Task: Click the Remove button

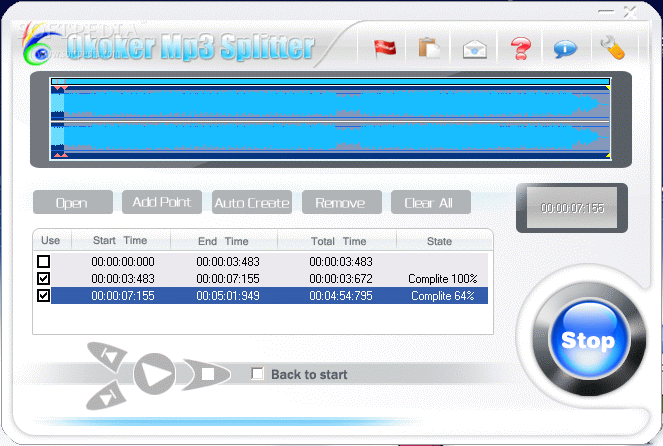Action: point(342,202)
